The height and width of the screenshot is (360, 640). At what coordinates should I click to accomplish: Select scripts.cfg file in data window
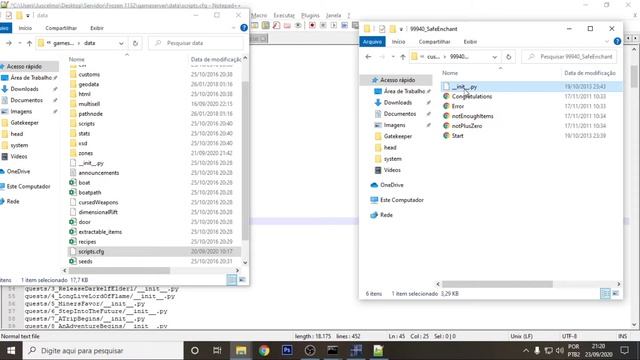click(x=91, y=251)
